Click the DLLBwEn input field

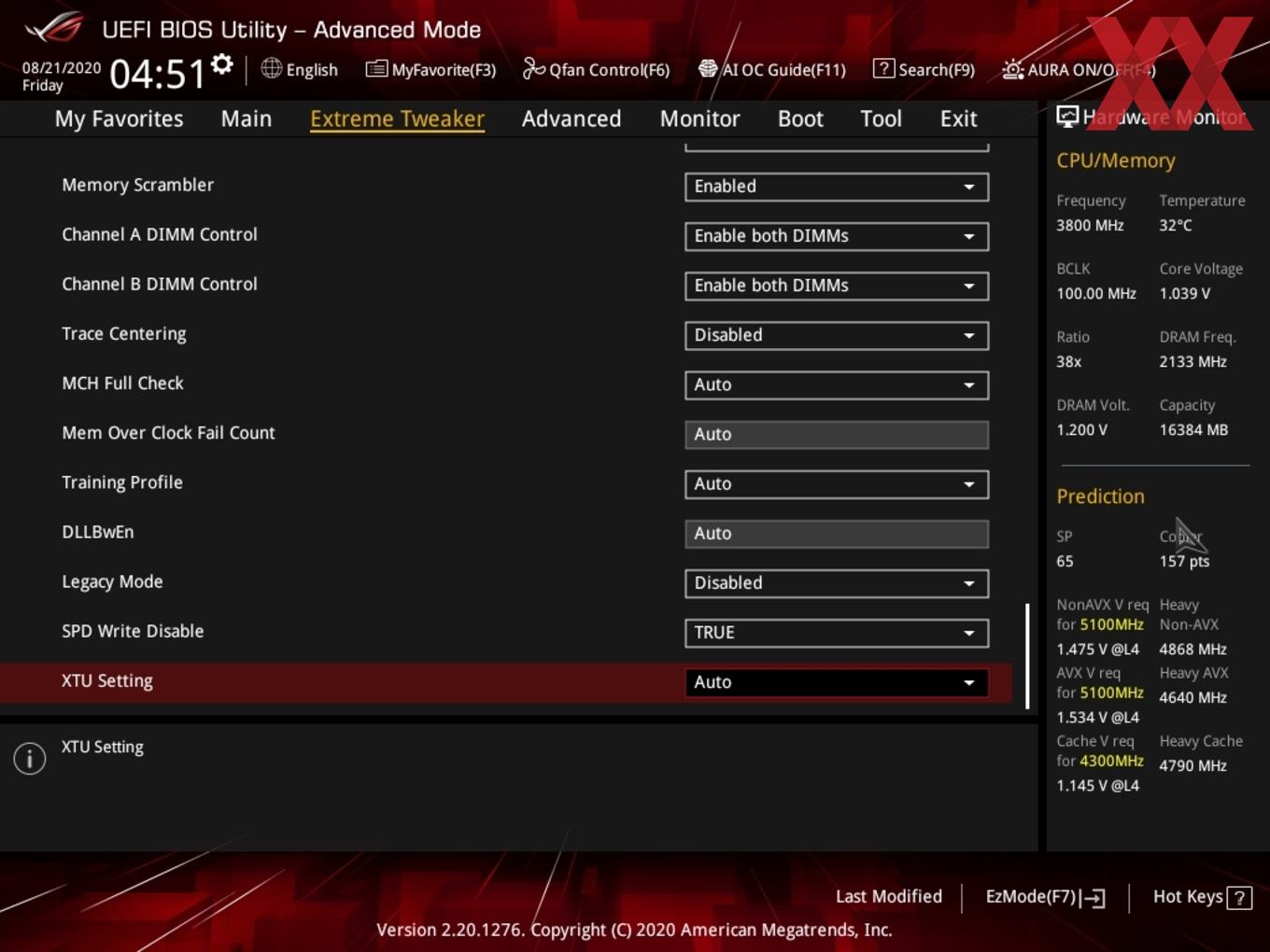837,533
